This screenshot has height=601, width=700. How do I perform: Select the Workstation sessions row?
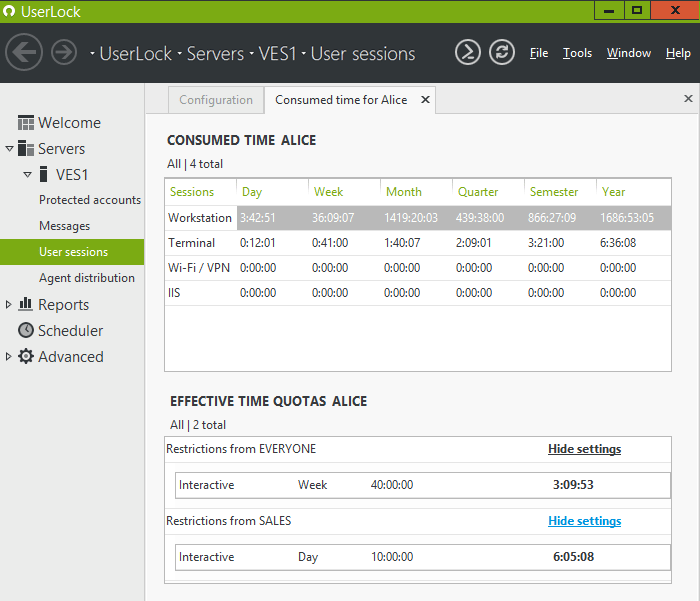click(418, 218)
